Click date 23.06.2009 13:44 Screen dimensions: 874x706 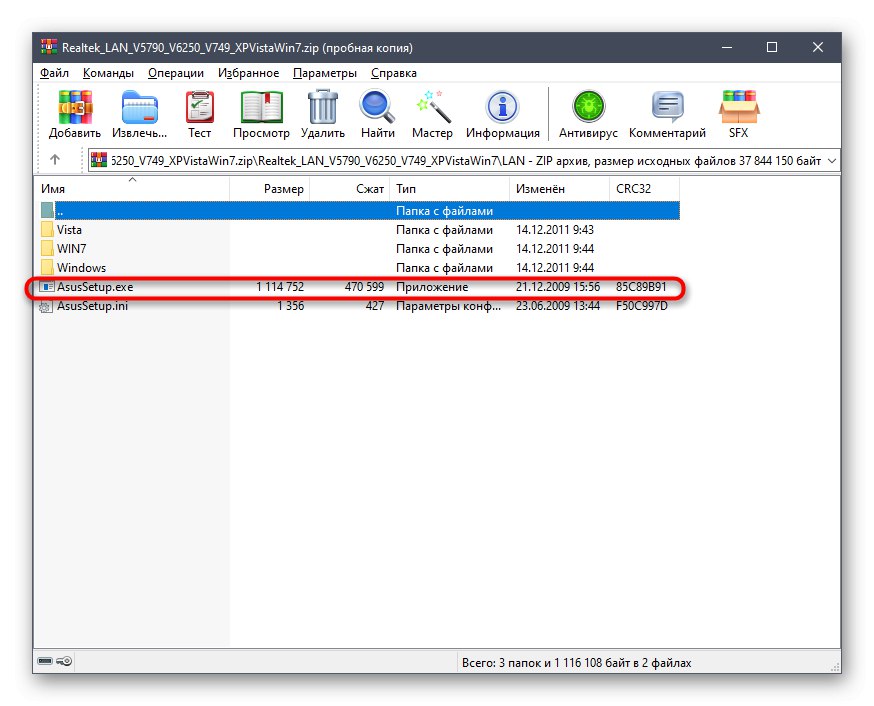558,305
